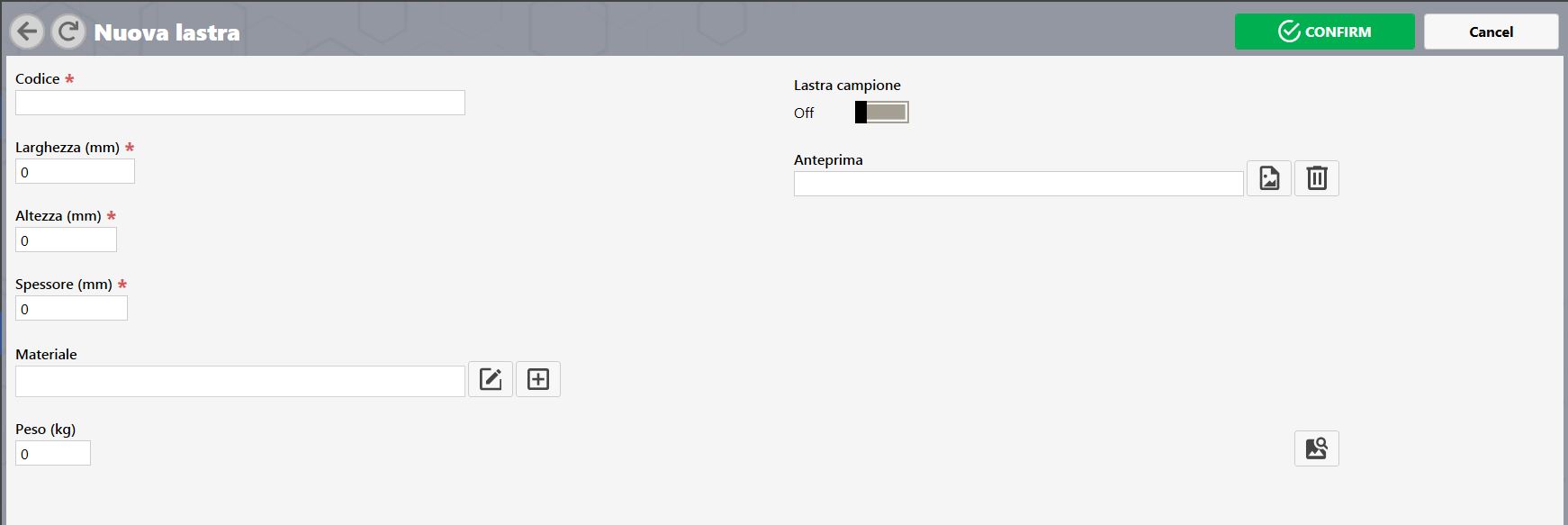Click the edit Materiale pencil icon

pyautogui.click(x=491, y=379)
